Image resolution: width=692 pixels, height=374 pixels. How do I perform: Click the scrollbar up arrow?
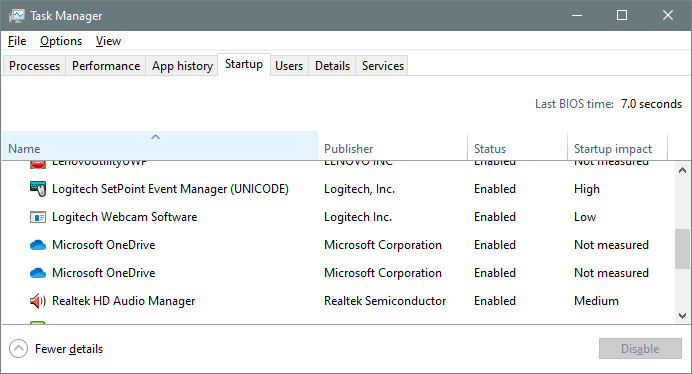(682, 170)
